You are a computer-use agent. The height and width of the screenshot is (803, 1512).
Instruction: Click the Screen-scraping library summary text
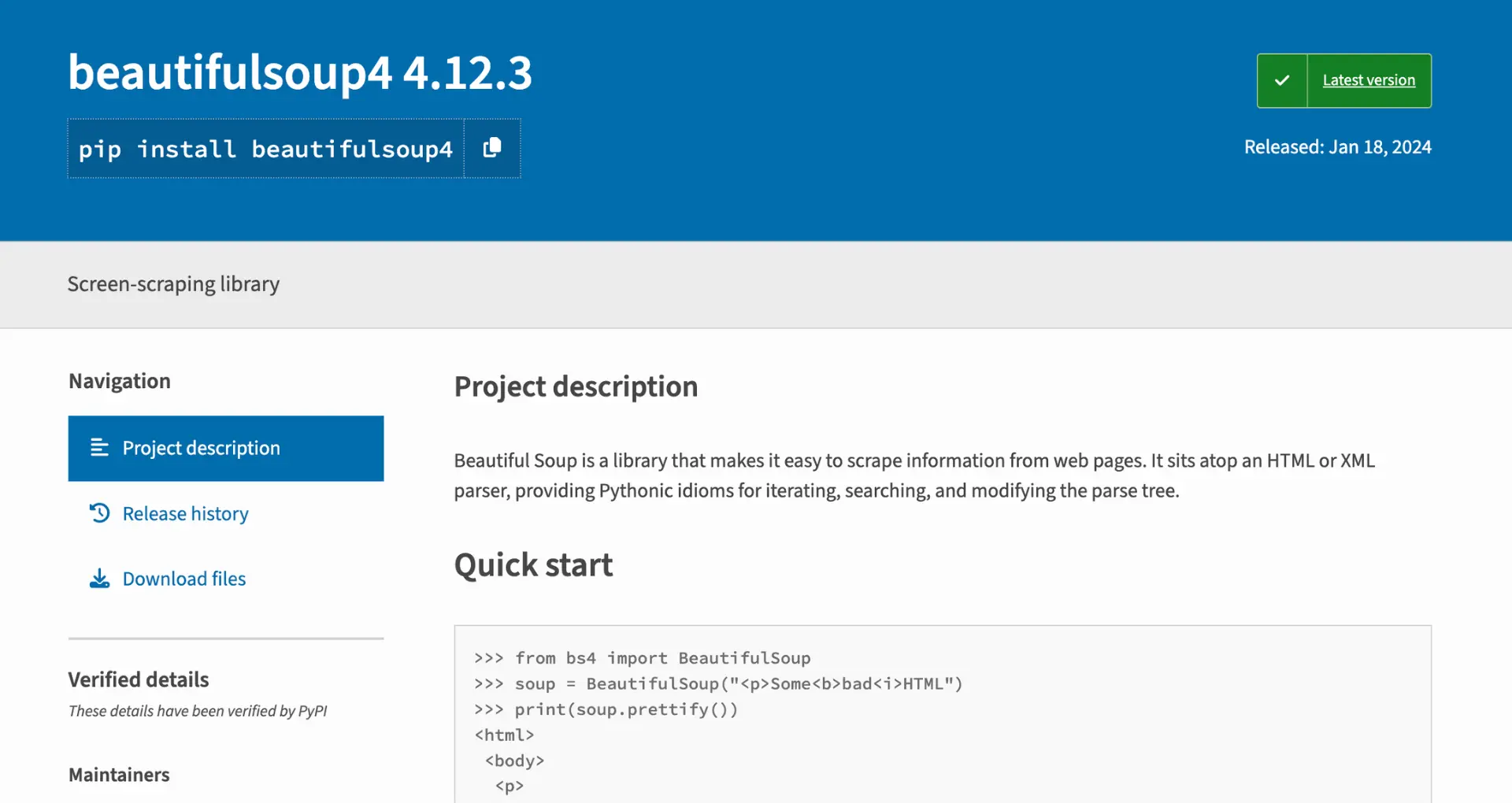tap(173, 284)
